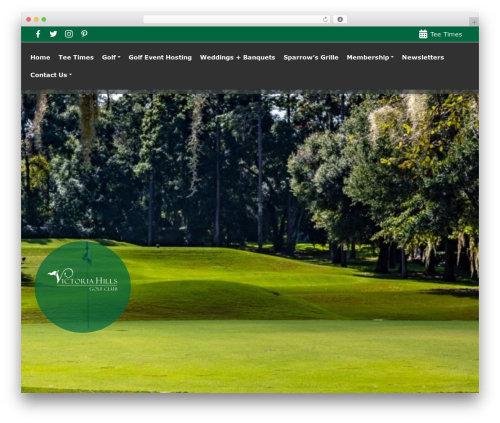Screen dimensions: 500x423
Task: Open the Newsletters page
Action: pyautogui.click(x=423, y=57)
